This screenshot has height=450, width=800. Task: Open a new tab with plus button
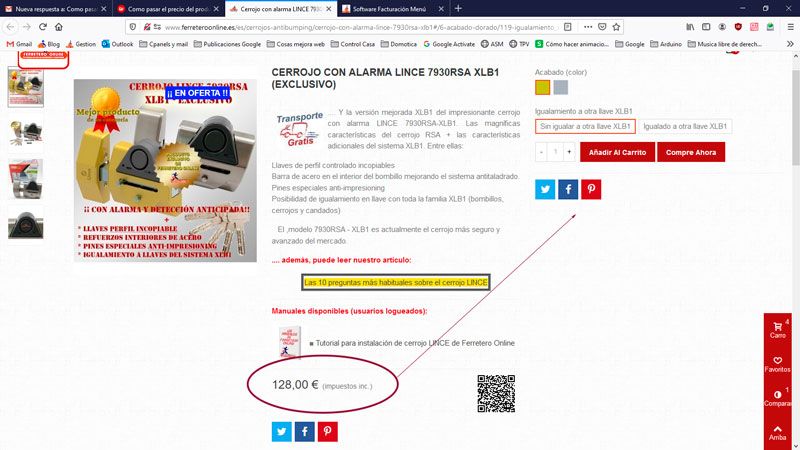458,8
